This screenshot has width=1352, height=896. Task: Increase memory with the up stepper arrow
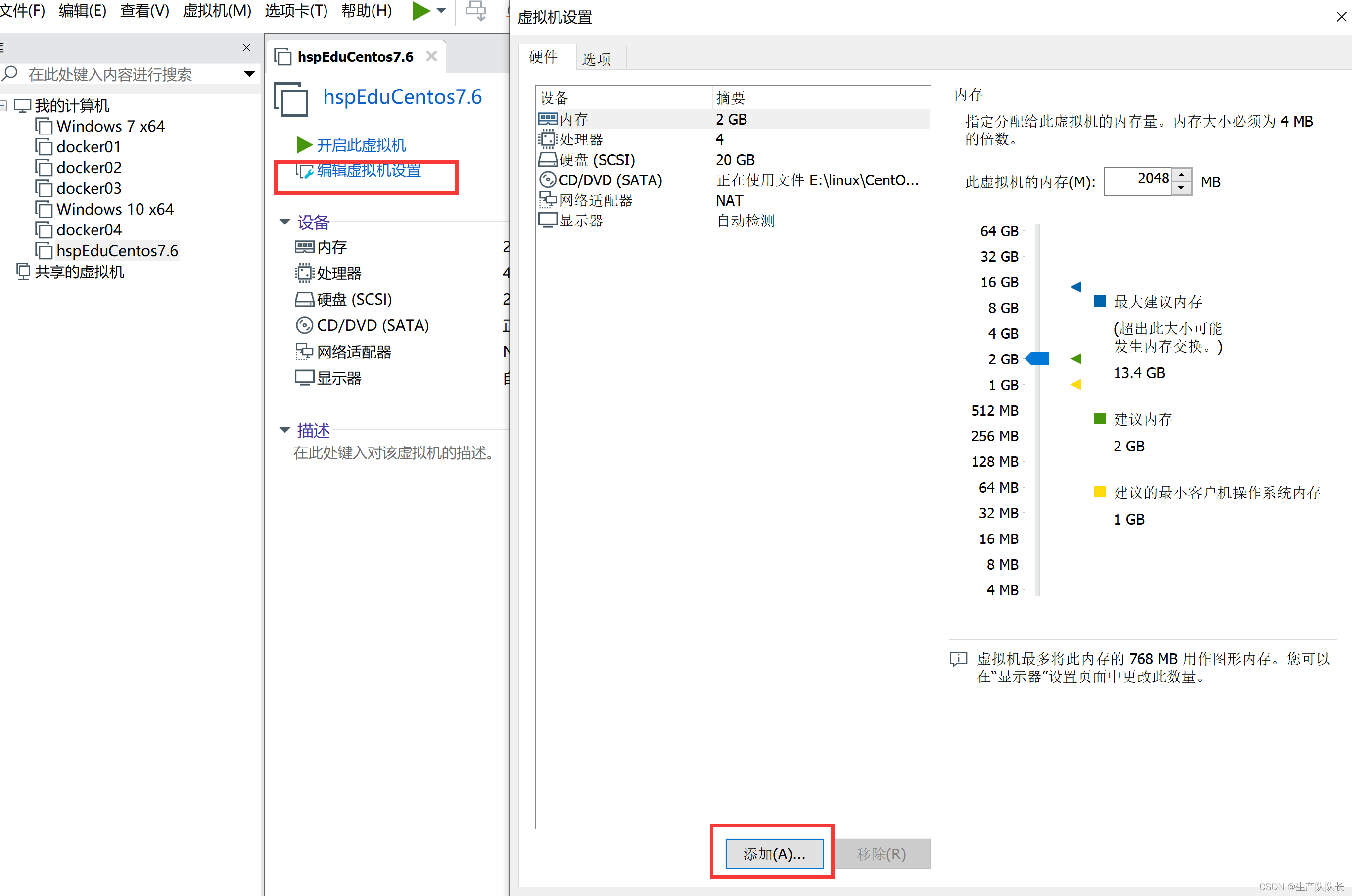(1181, 174)
